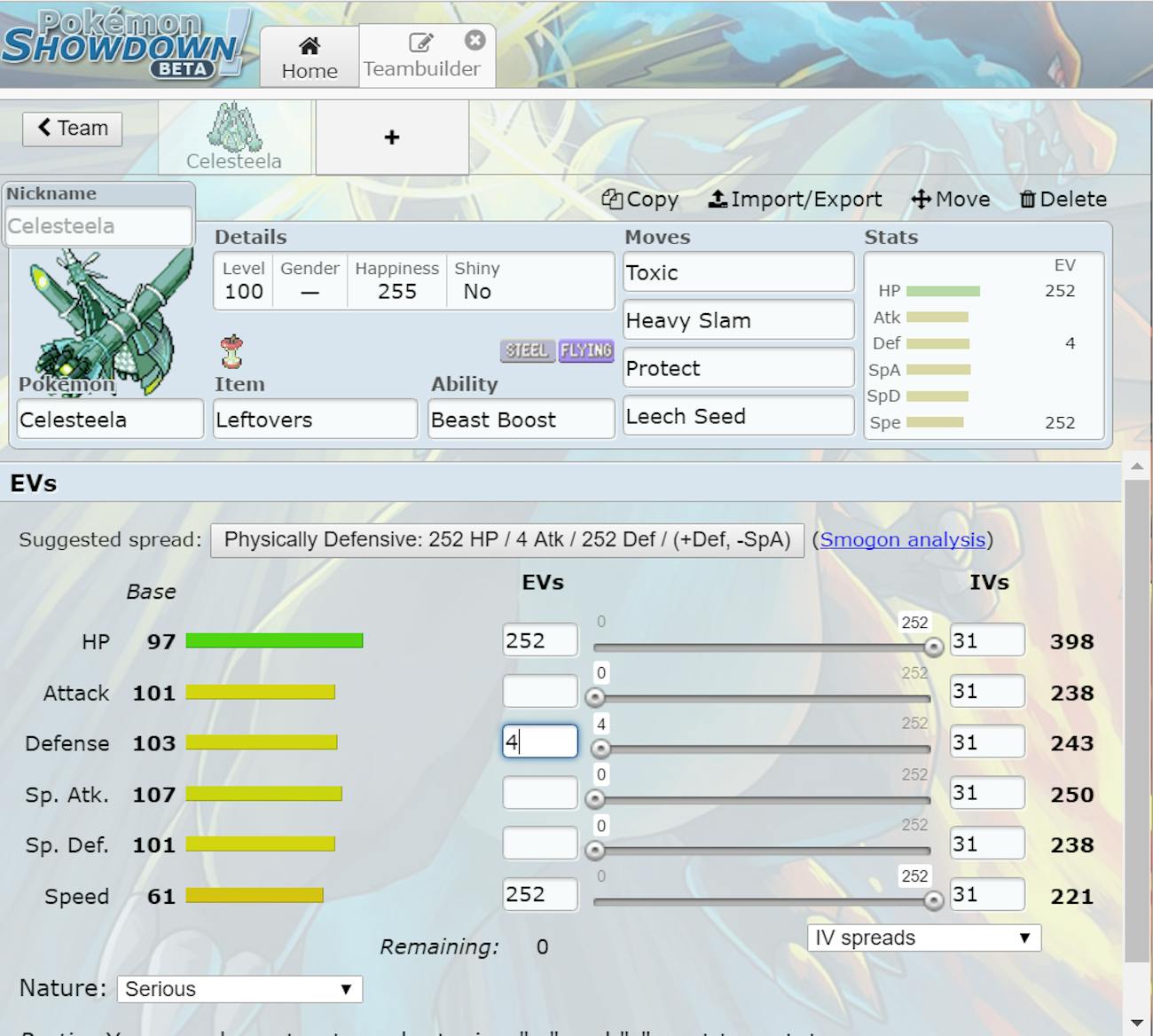Viewport: 1153px width, 1036px height.
Task: Click the Defense EV input field
Action: pyautogui.click(x=539, y=742)
